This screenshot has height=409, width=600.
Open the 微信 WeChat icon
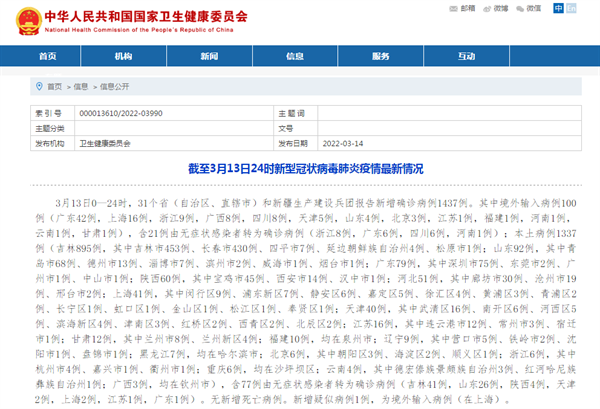[x=520, y=9]
